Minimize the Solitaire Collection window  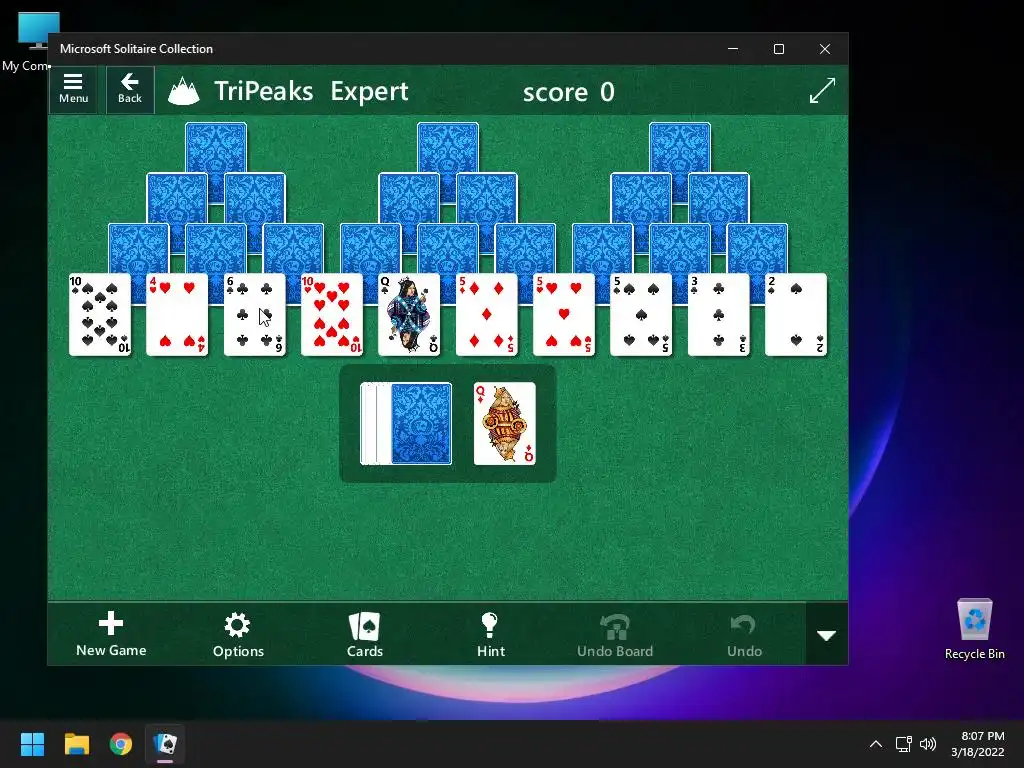click(733, 49)
